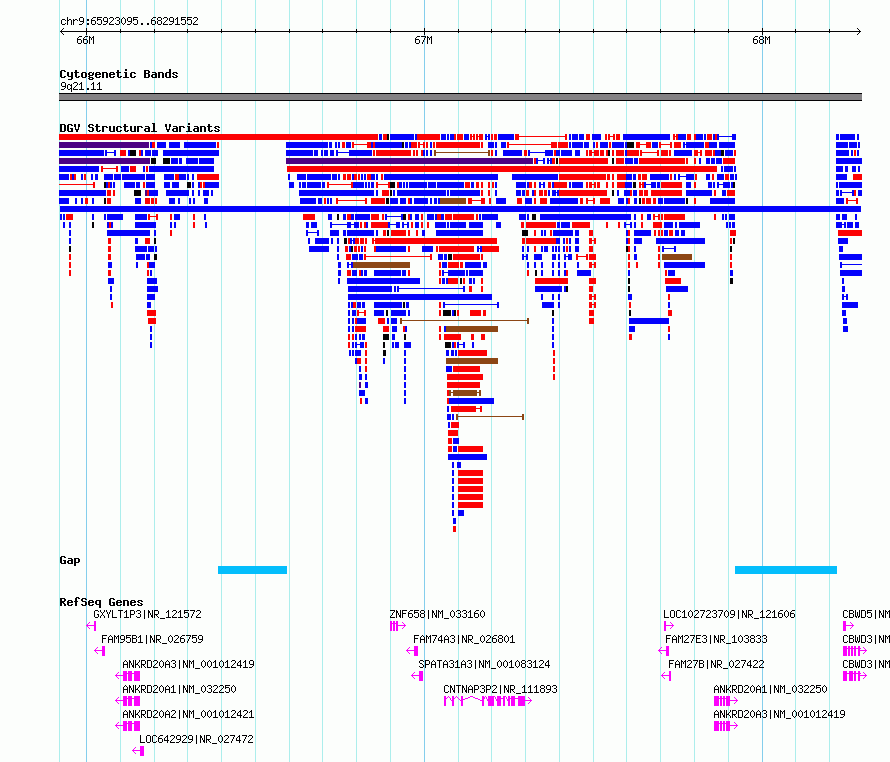Click the FAM74A3|NR_026801 gene label

point(464,639)
